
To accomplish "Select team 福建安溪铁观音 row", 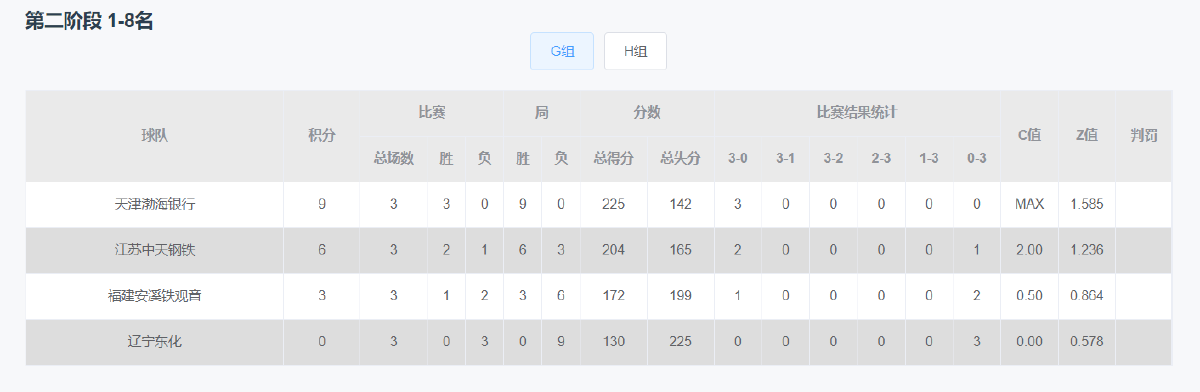I will (598, 296).
